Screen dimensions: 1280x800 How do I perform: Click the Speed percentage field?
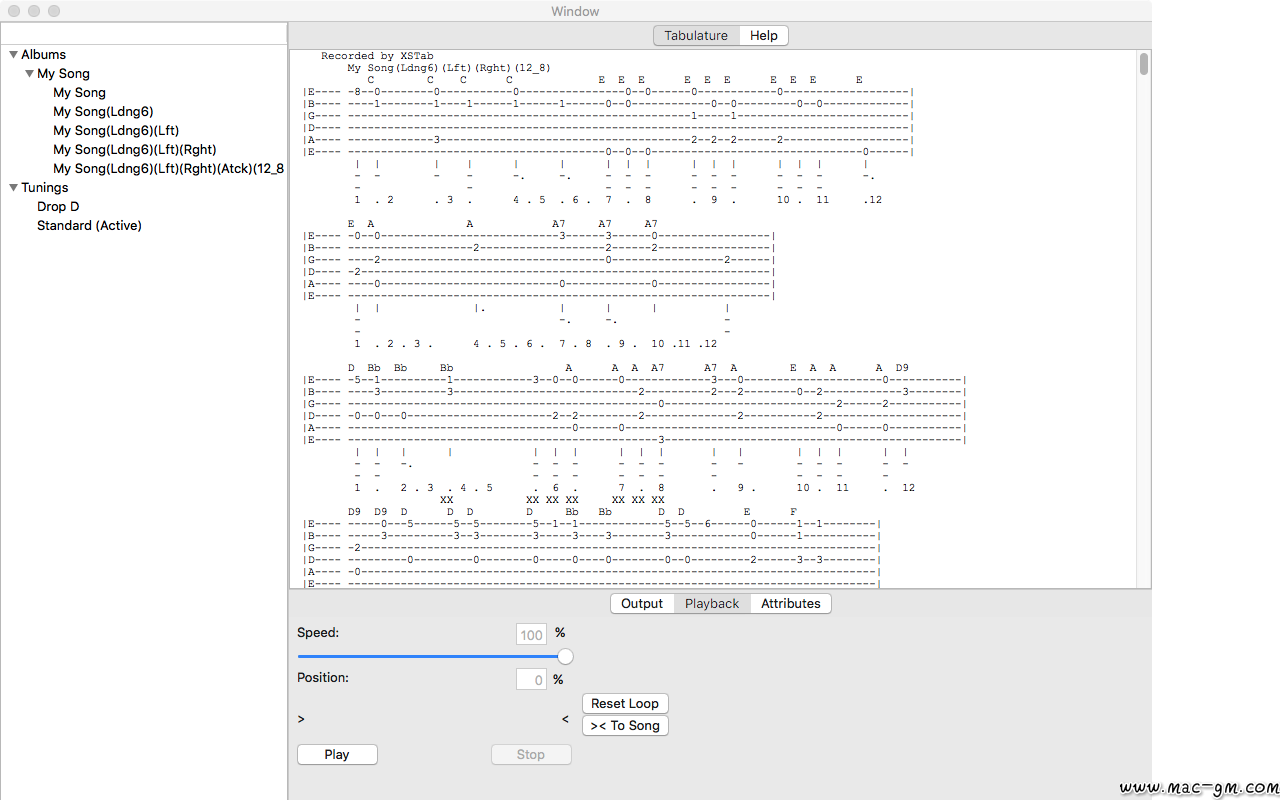pos(531,635)
